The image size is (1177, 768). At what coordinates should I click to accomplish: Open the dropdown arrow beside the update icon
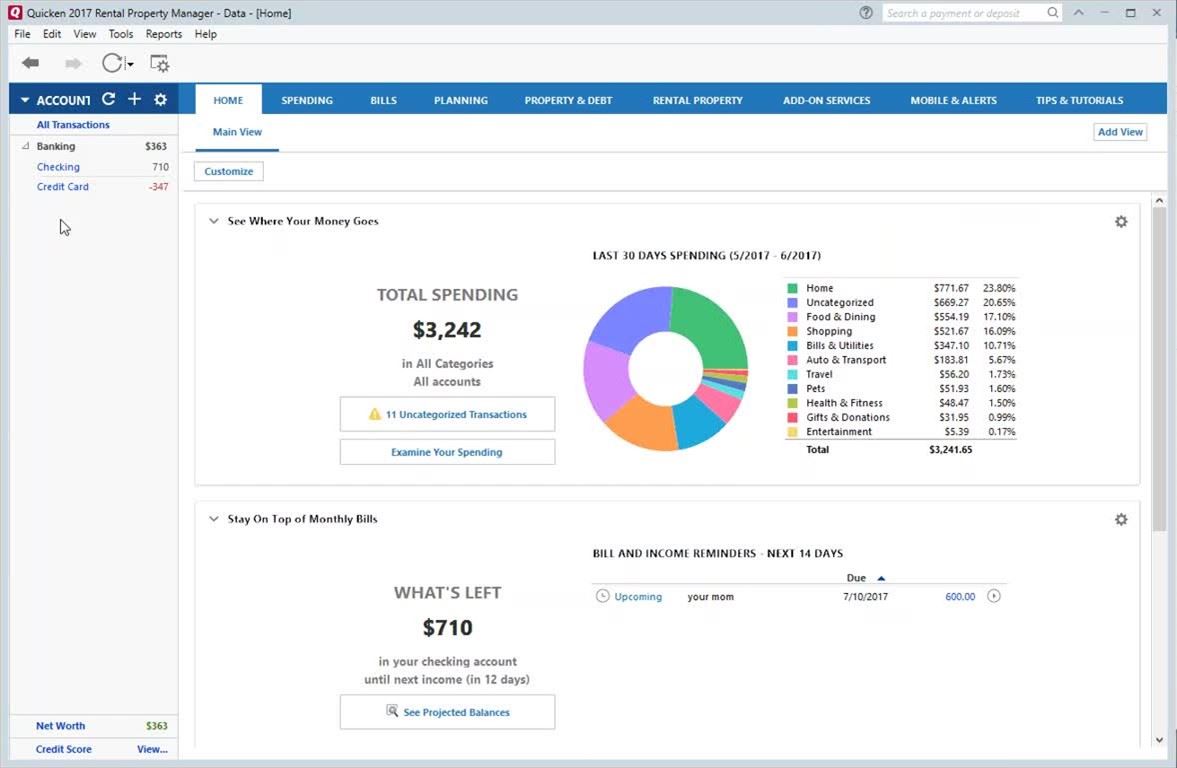(x=130, y=65)
